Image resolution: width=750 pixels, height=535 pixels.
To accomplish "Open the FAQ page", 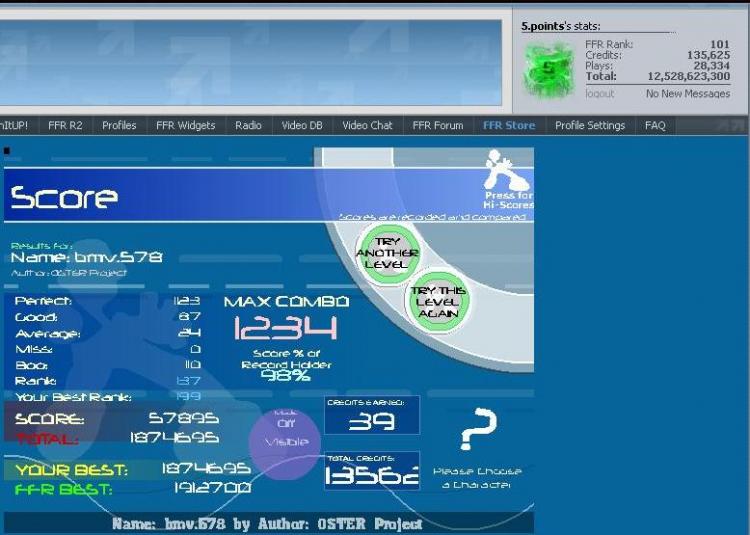I will pos(655,126).
